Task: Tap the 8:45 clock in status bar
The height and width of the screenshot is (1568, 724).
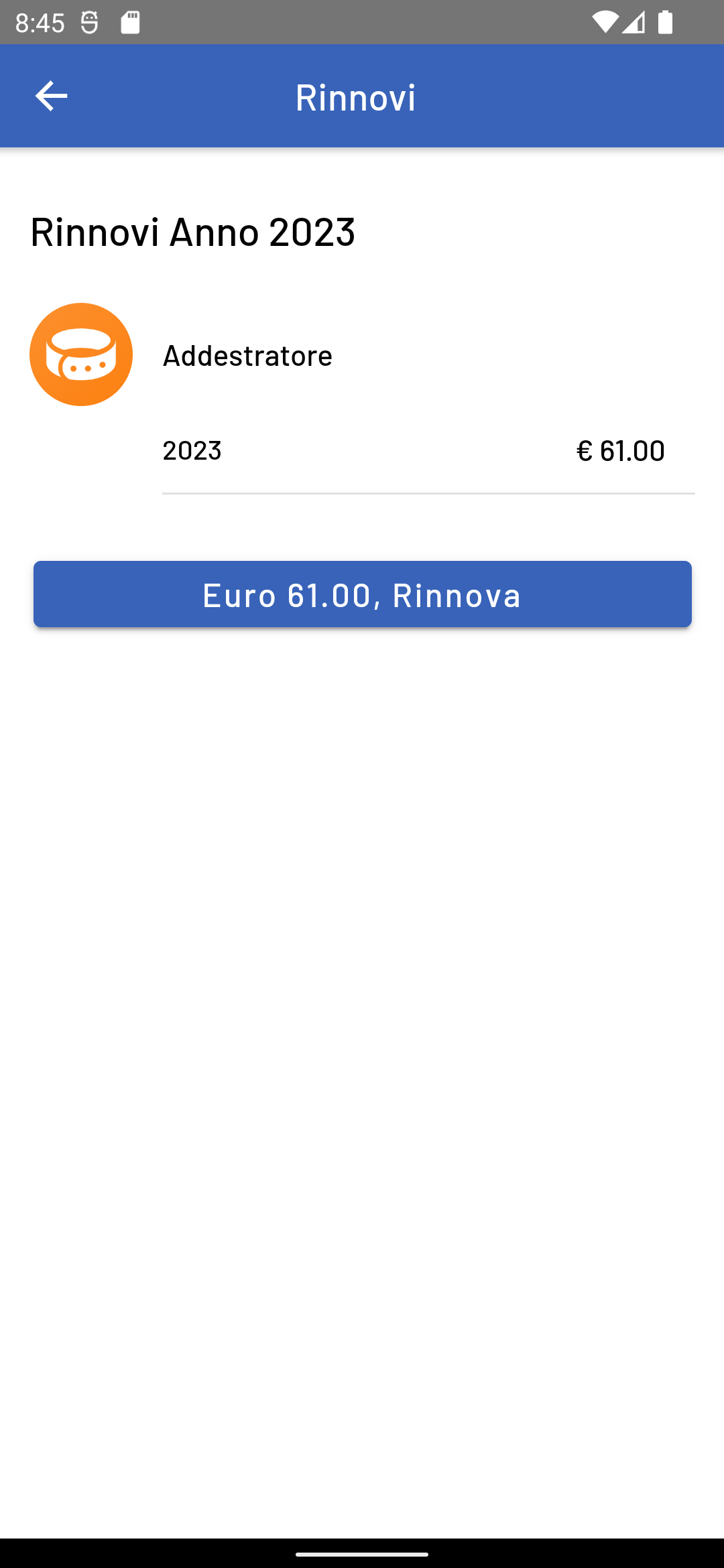Action: coord(40,23)
